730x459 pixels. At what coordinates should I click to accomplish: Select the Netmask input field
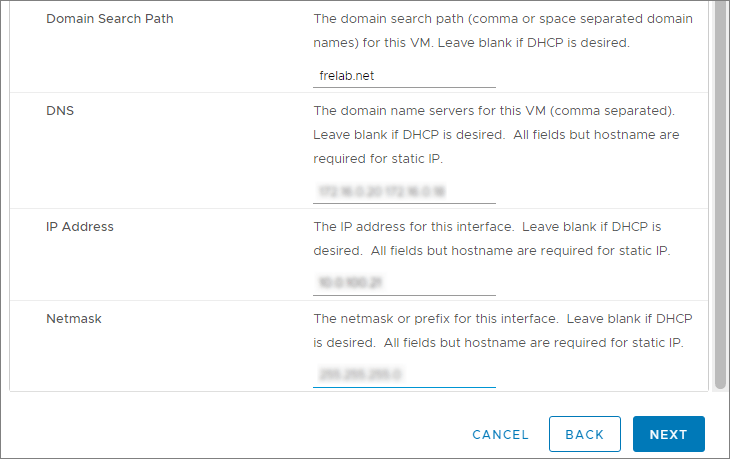click(x=404, y=376)
